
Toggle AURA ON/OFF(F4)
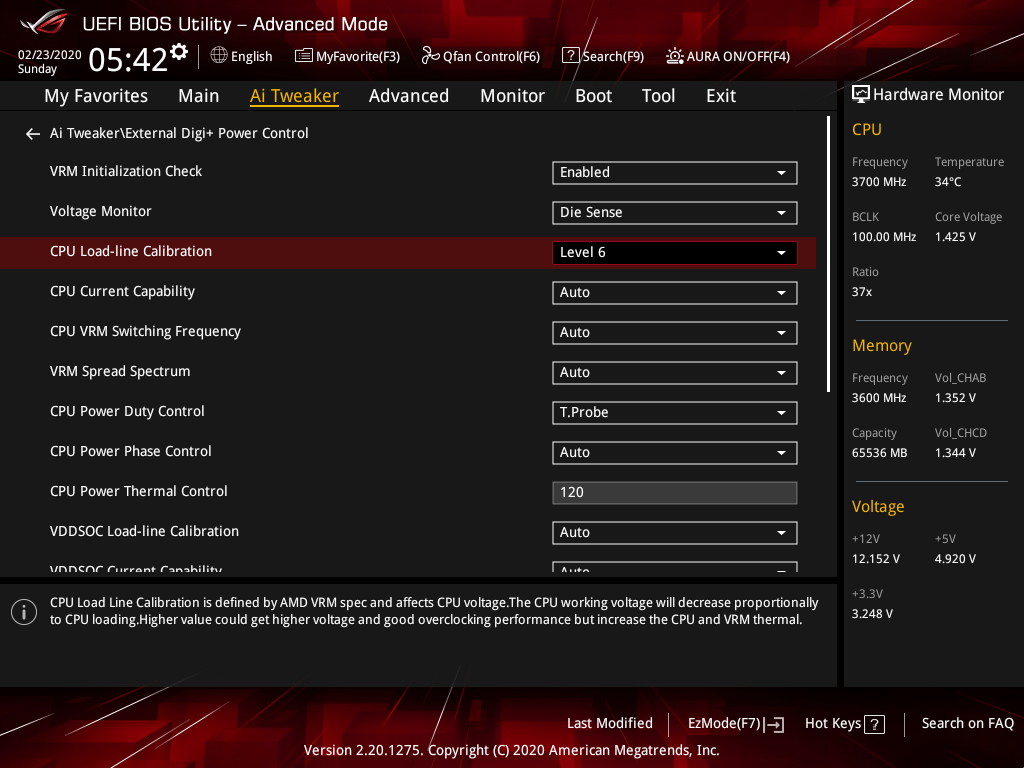coord(728,56)
